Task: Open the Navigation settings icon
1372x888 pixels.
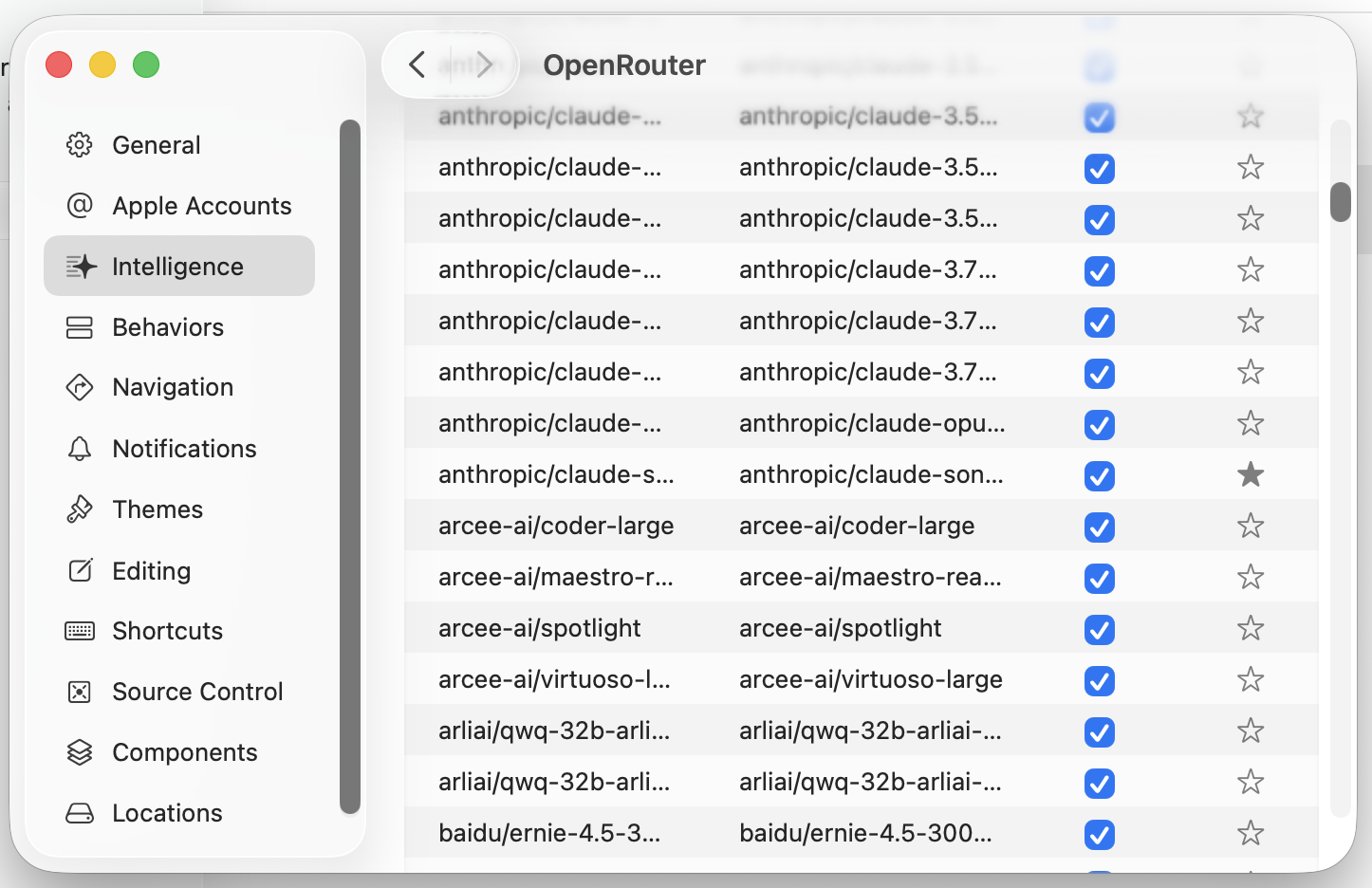Action: pyautogui.click(x=80, y=387)
